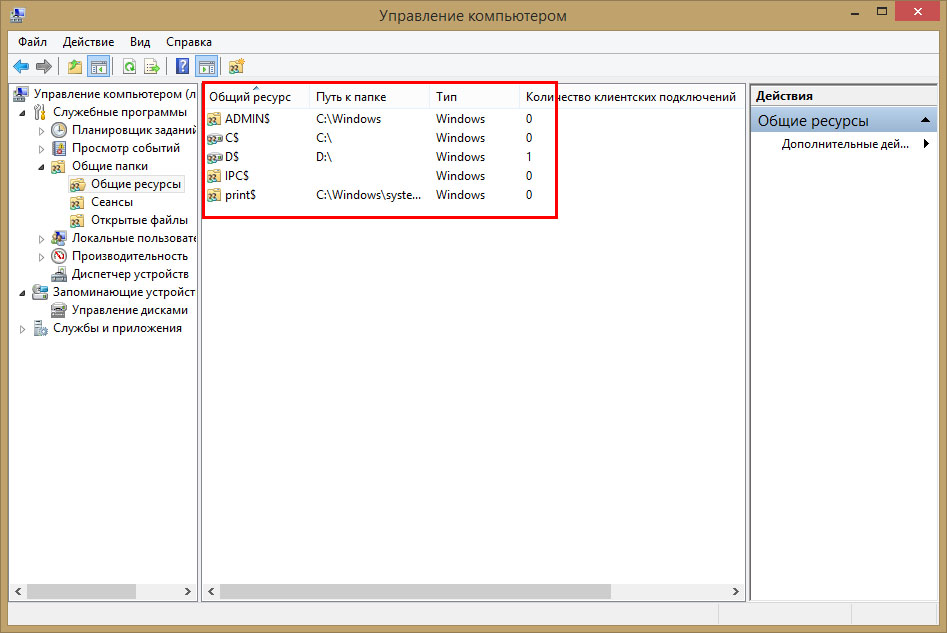Click the D:\ path cell
The width and height of the screenshot is (947, 633).
point(324,157)
